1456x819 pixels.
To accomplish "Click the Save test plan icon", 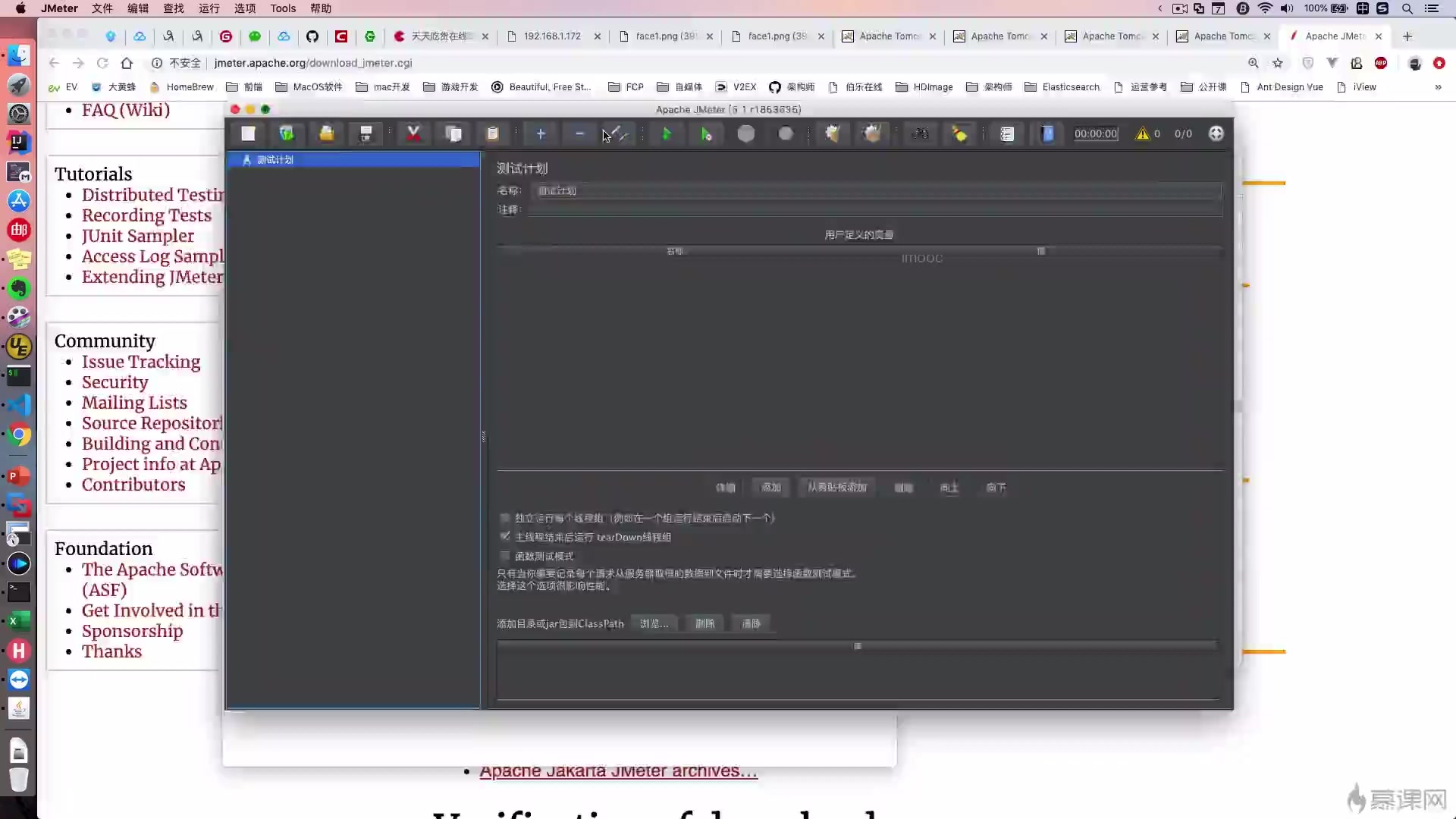I will coord(366,133).
